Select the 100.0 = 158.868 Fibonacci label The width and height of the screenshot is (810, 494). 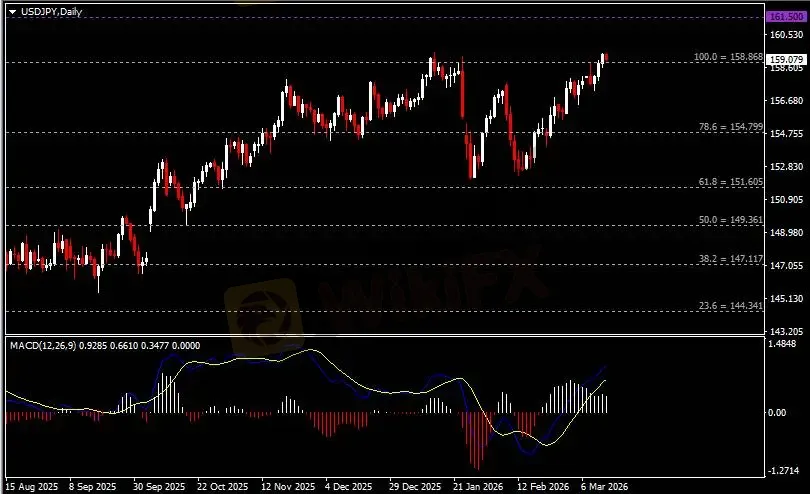pyautogui.click(x=728, y=57)
